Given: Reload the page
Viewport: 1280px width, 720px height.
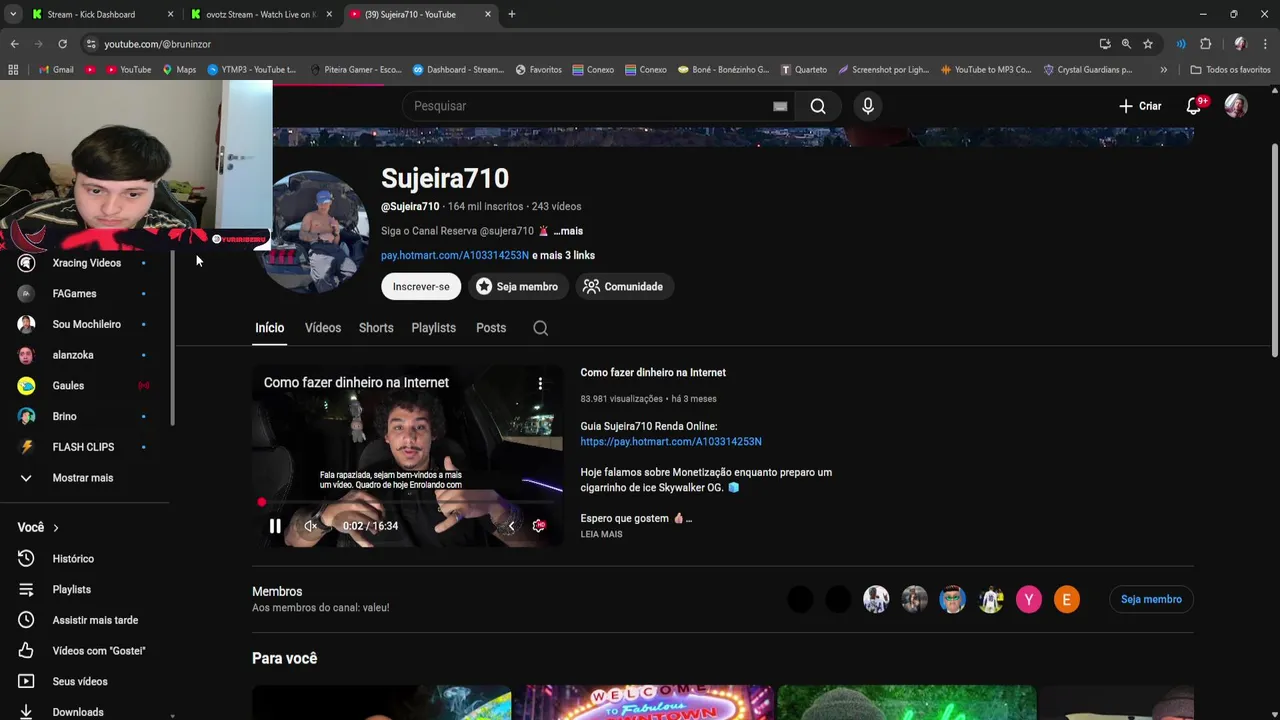Looking at the screenshot, I should click(x=62, y=44).
